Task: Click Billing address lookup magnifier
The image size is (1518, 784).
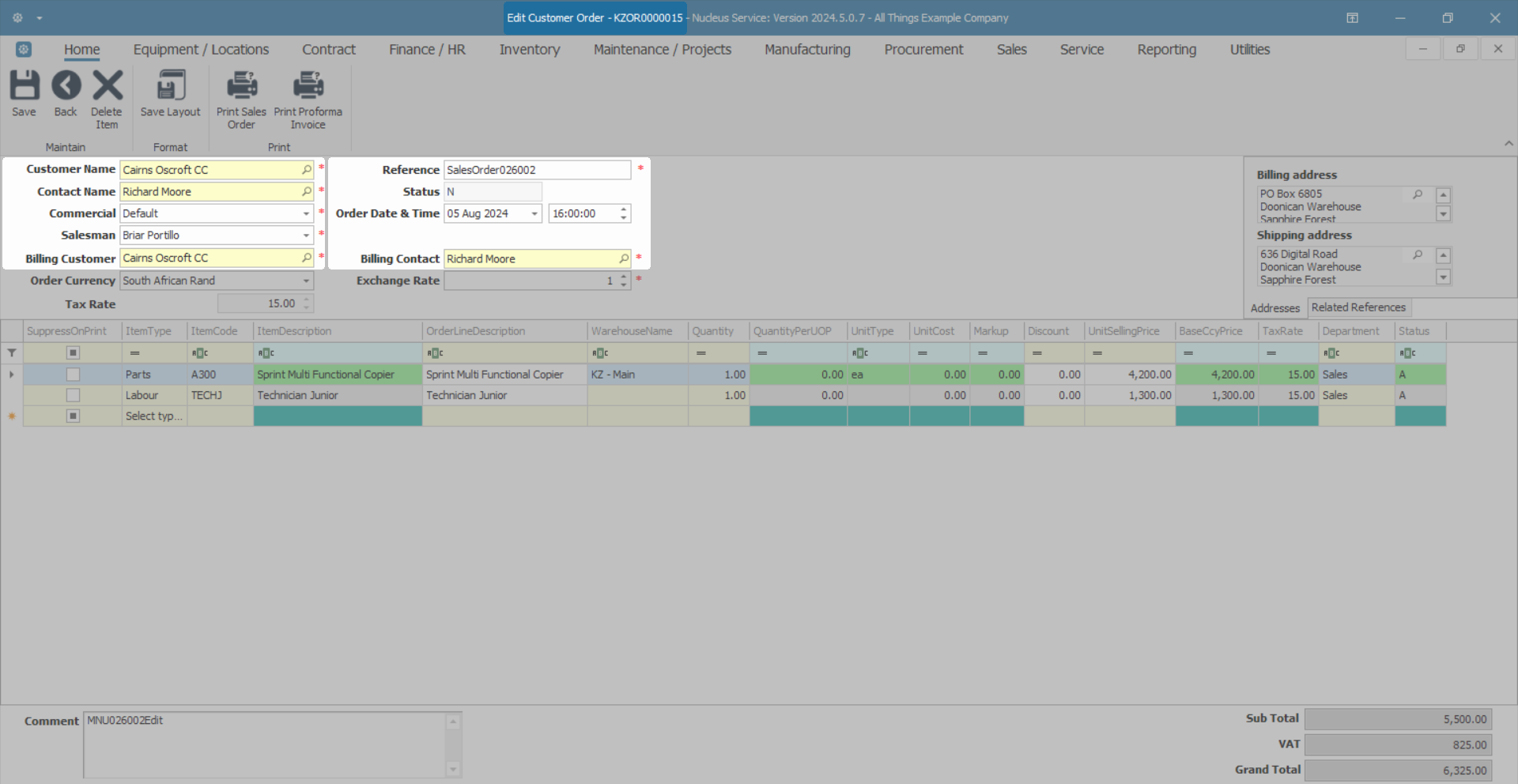Action: coord(1418,194)
